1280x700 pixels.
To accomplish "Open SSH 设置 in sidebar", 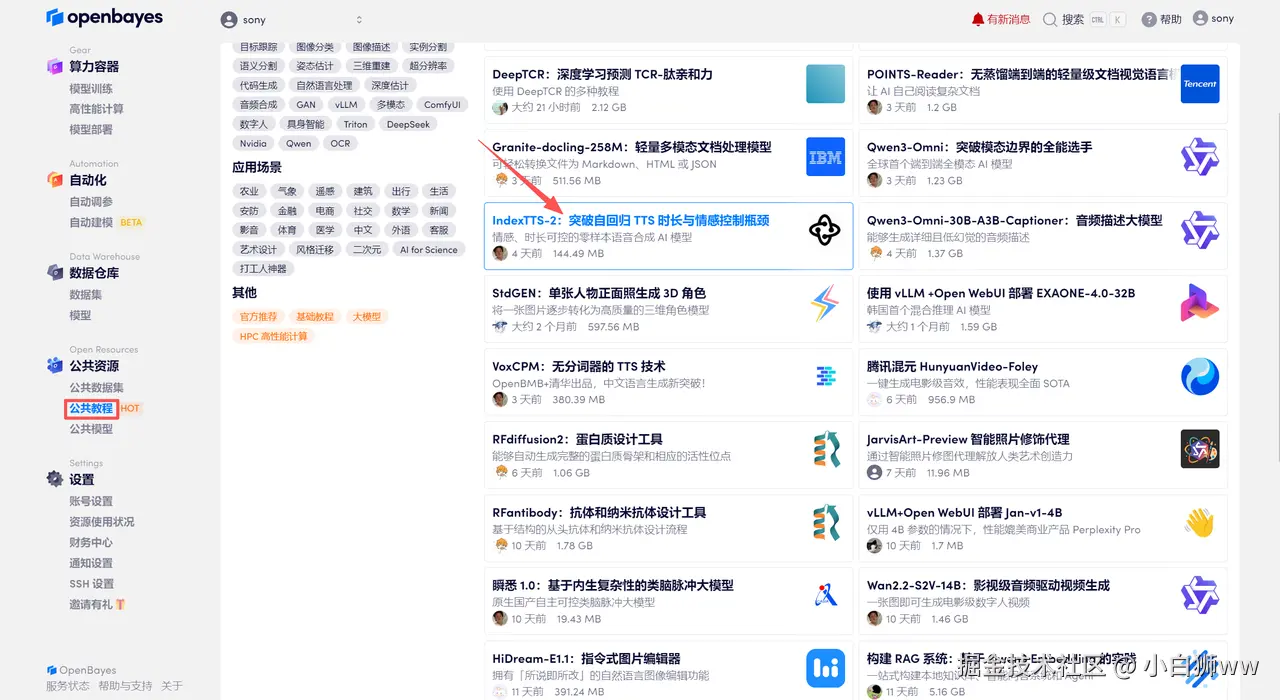I will point(91,584).
